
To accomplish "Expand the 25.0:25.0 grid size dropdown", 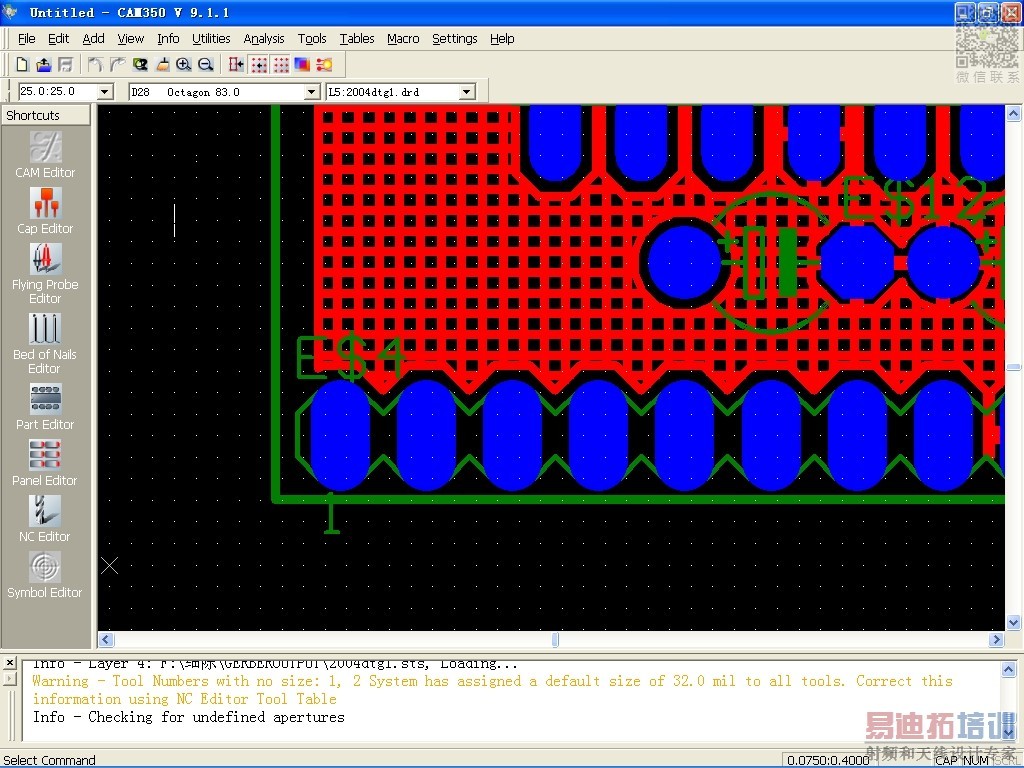I will coord(105,92).
